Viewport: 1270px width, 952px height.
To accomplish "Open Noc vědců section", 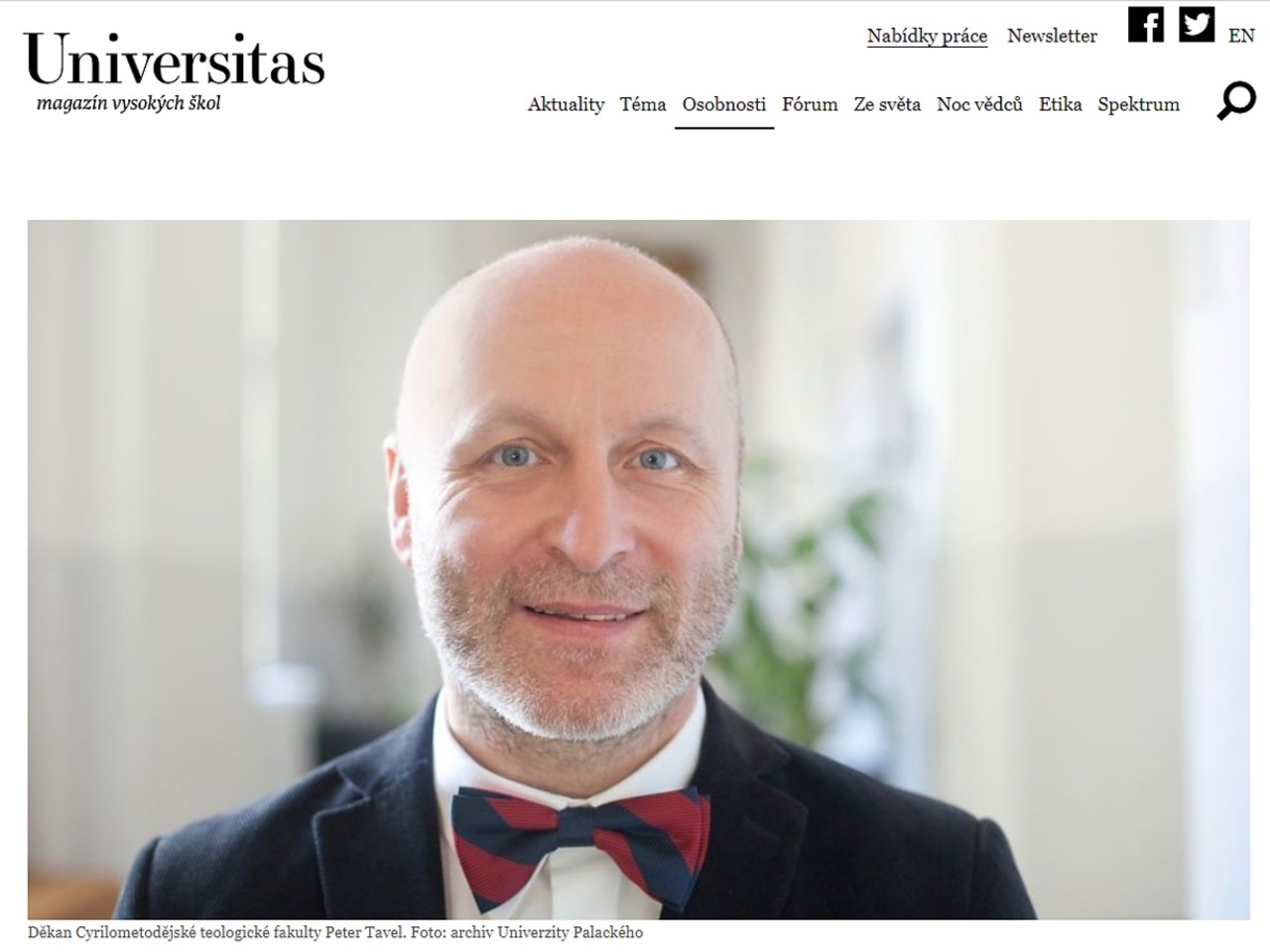I will click(x=979, y=104).
